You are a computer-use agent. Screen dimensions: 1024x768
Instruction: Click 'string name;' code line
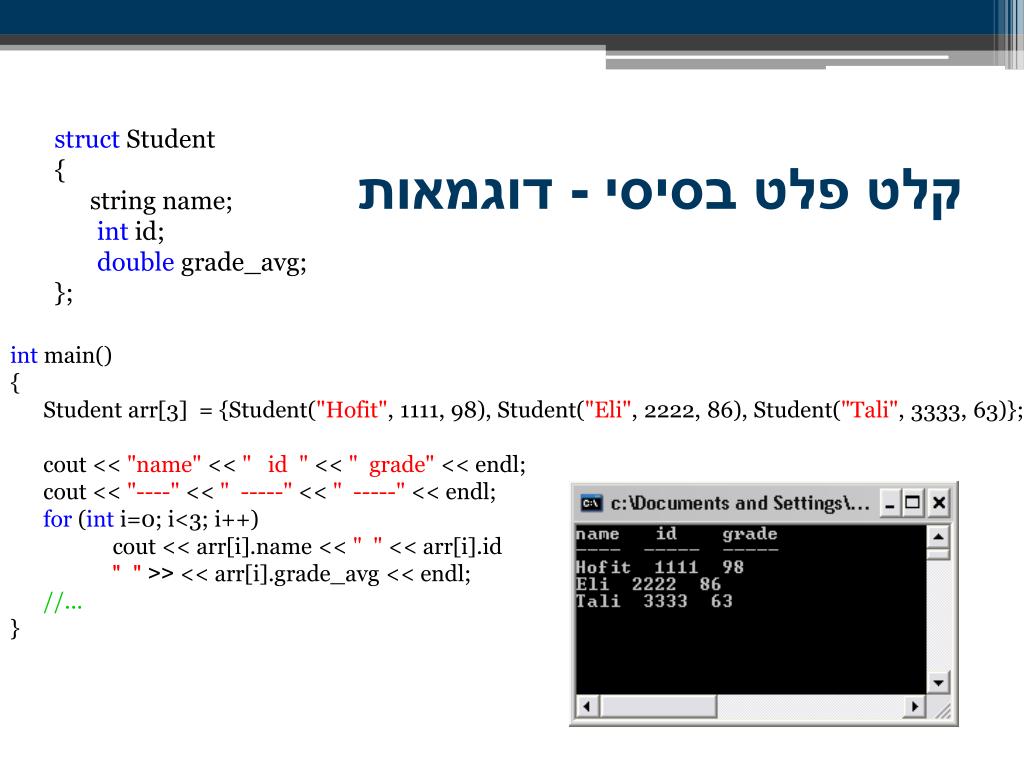161,200
